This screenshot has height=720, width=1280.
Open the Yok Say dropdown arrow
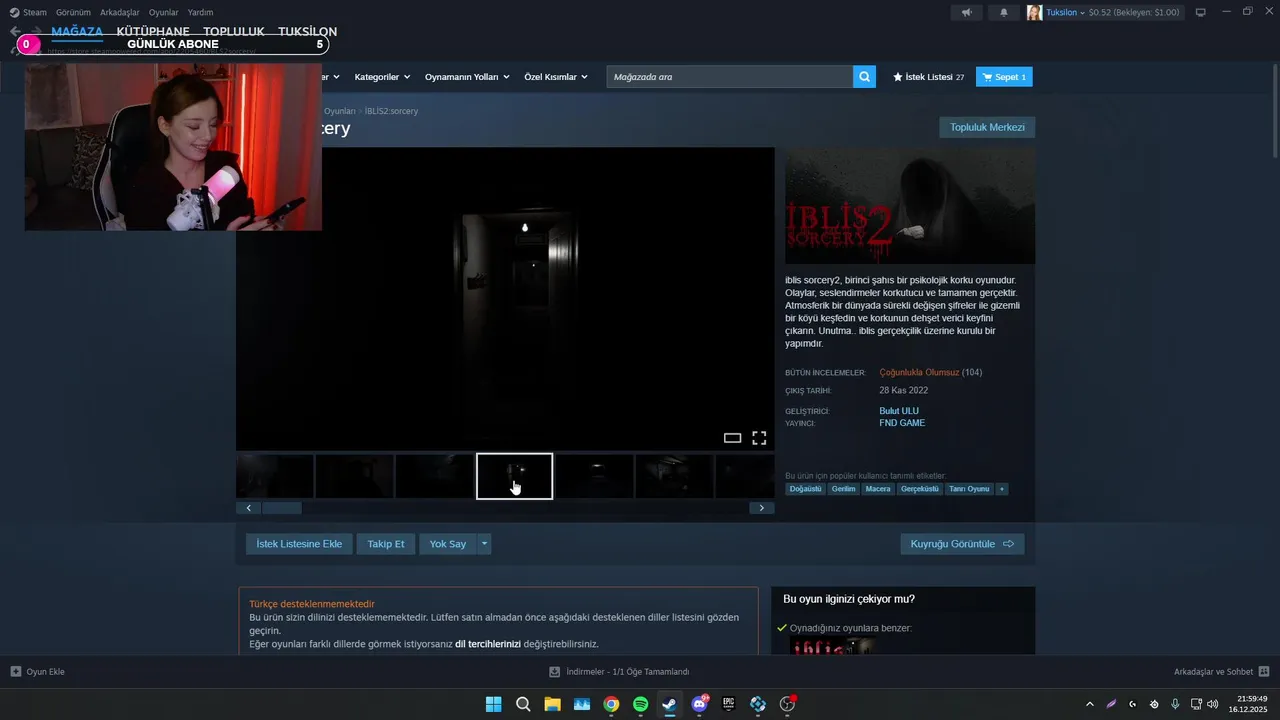pyautogui.click(x=484, y=544)
